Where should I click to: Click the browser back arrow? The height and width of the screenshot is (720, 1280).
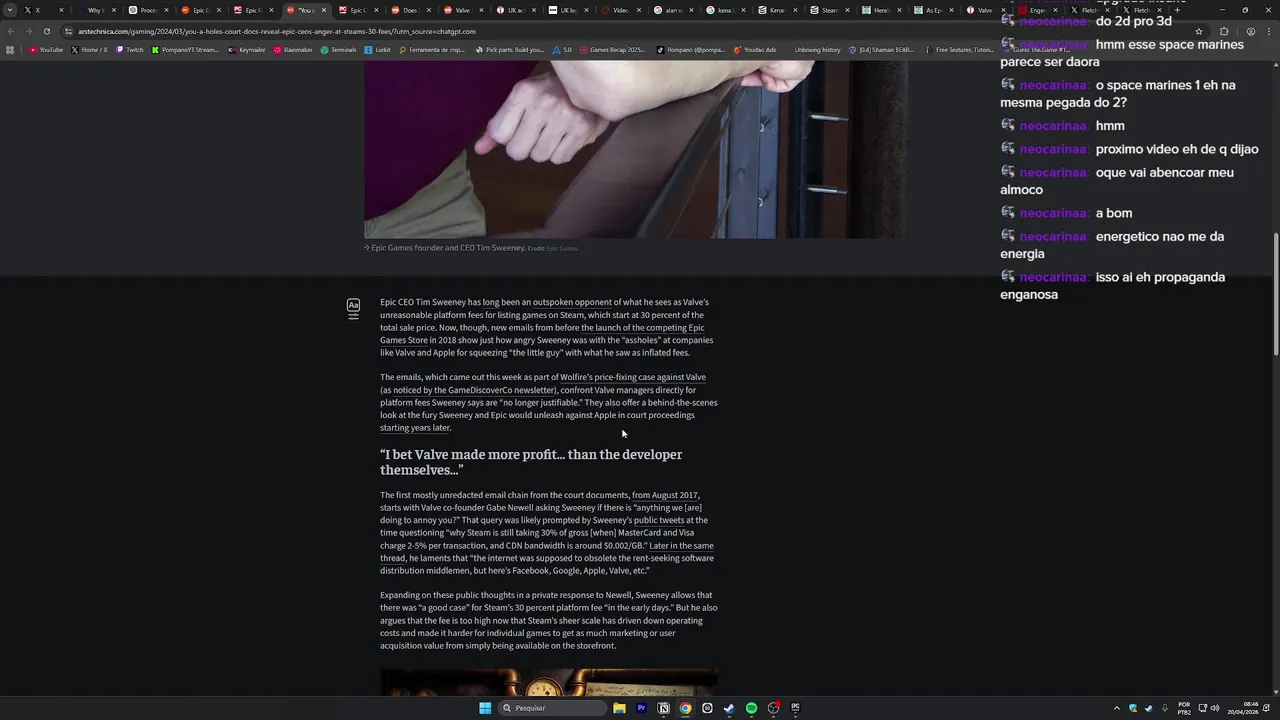click(10, 31)
